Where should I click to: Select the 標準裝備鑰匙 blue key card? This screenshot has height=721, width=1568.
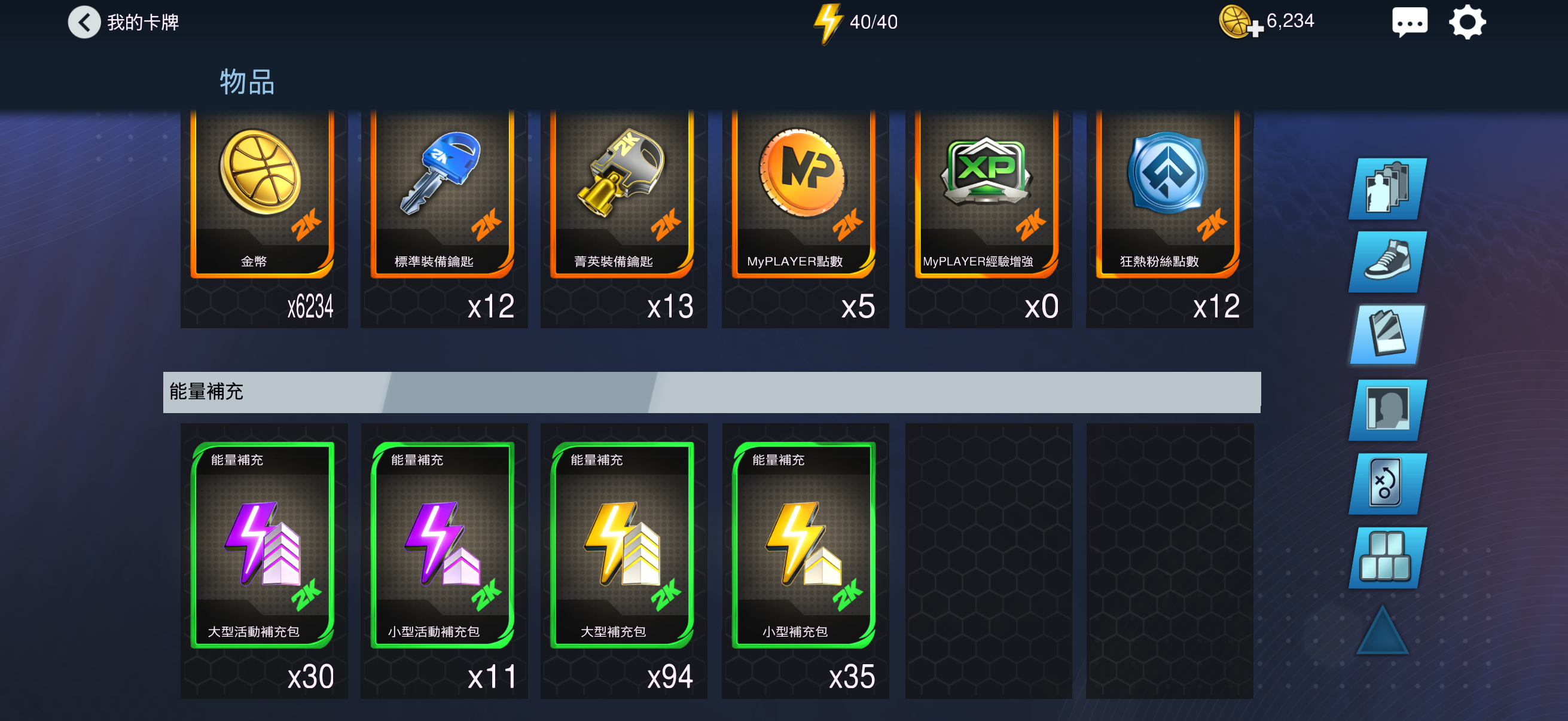444,218
